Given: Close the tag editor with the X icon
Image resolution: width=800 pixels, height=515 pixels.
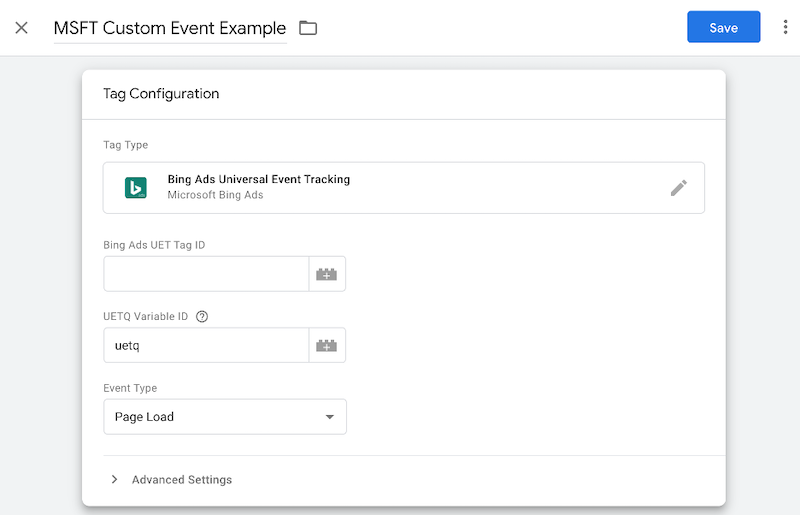Looking at the screenshot, I should point(21,28).
